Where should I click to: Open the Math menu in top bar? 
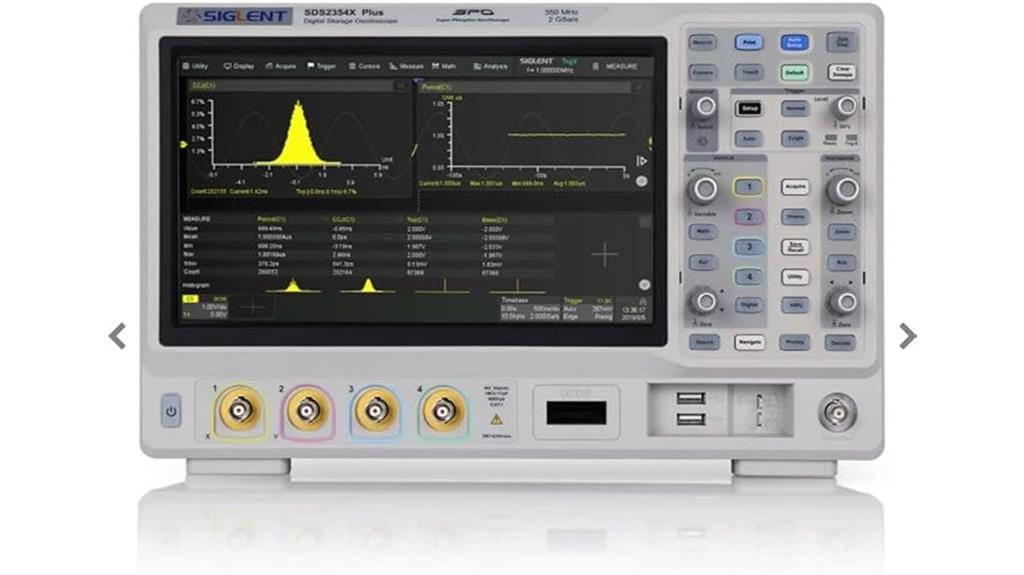click(443, 66)
